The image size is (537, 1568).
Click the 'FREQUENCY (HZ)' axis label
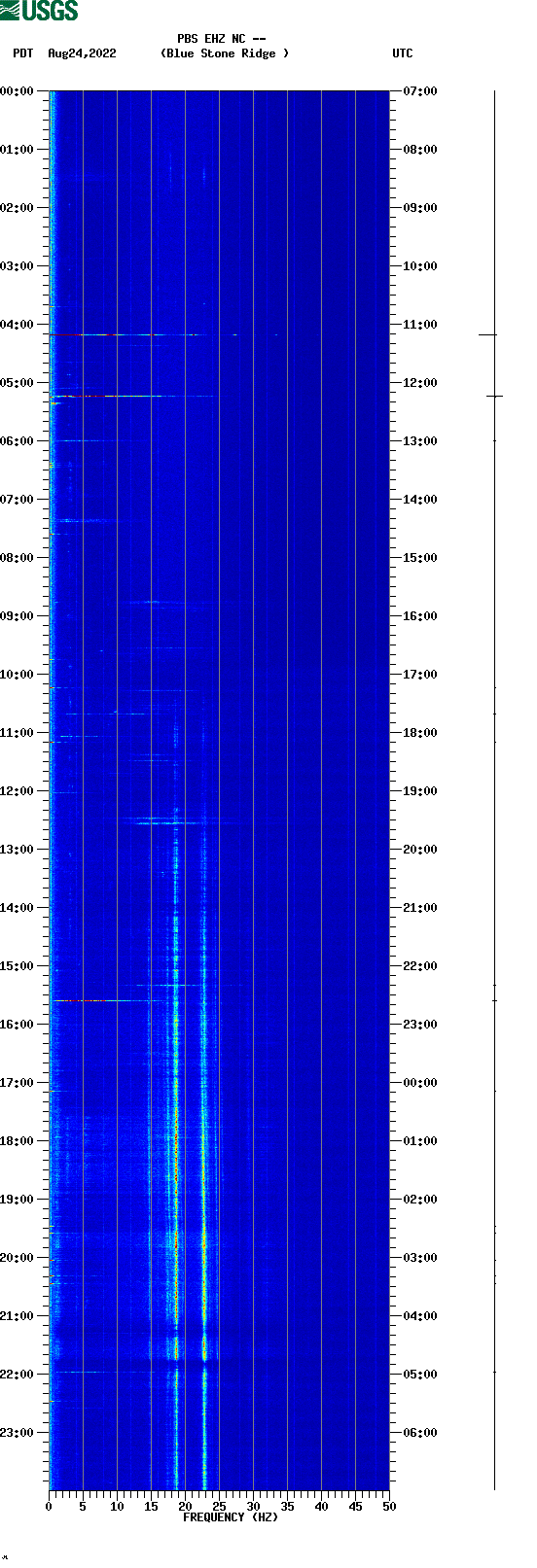[231, 1517]
